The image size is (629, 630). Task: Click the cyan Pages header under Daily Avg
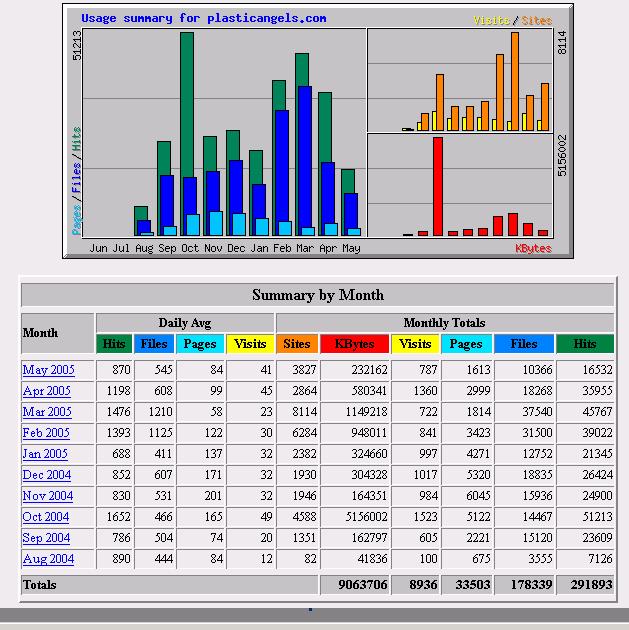[201, 344]
